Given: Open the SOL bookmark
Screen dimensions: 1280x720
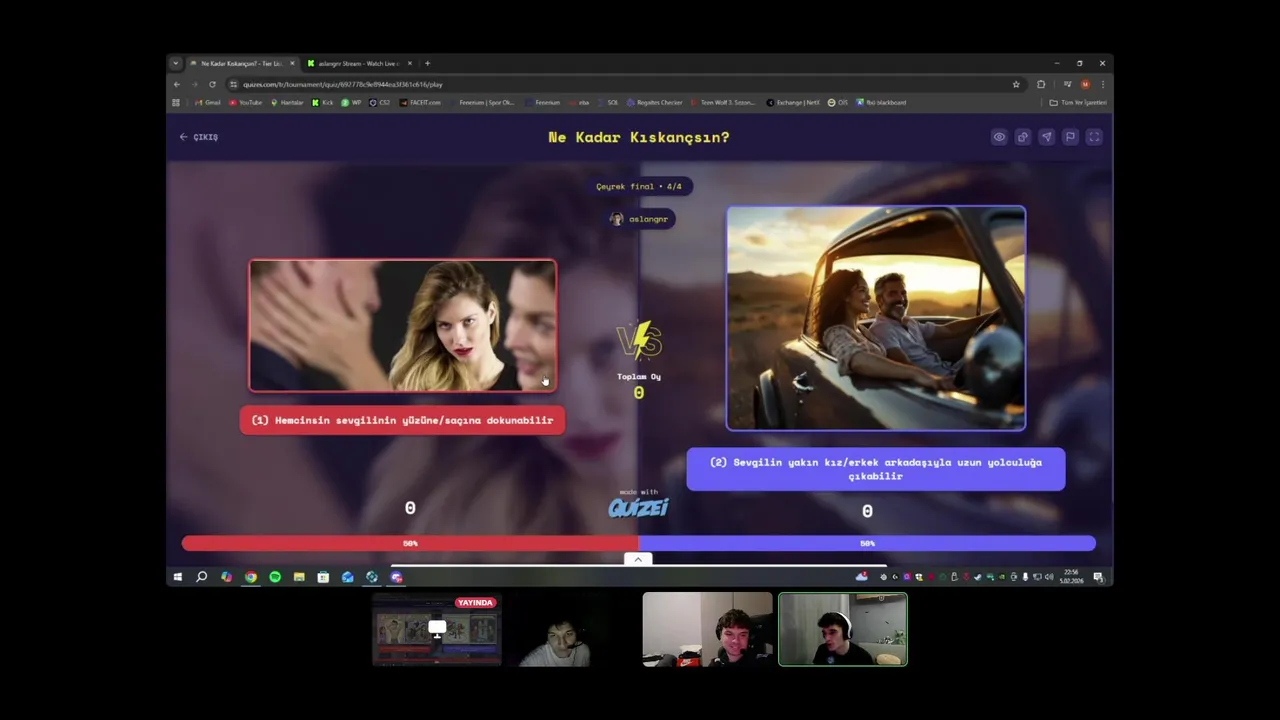Looking at the screenshot, I should (608, 102).
